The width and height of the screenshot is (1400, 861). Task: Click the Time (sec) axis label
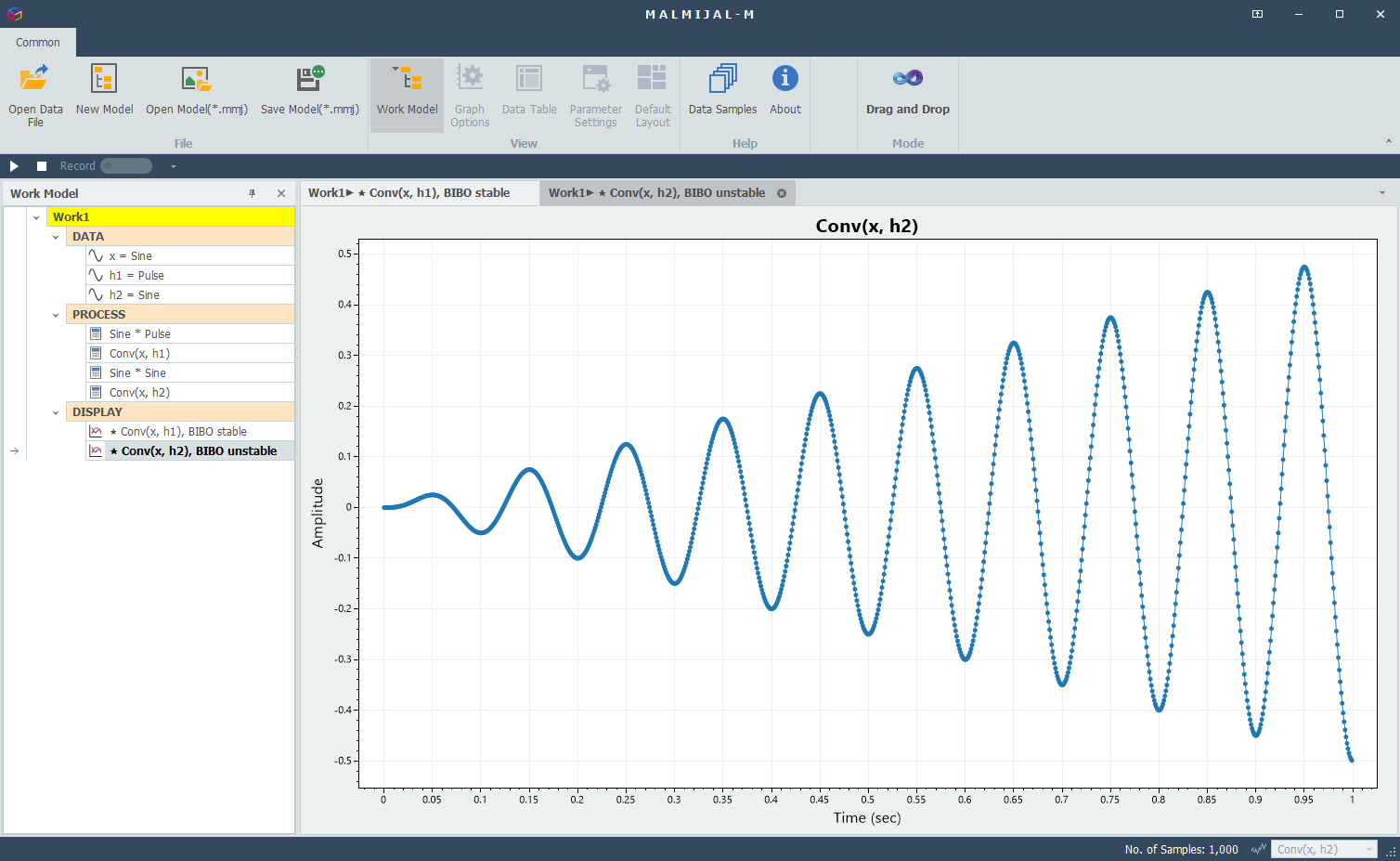pyautogui.click(x=867, y=817)
